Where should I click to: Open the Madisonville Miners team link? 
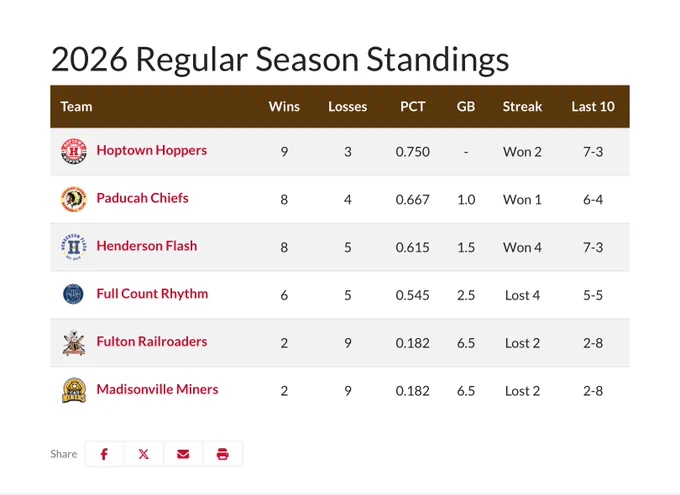point(157,389)
